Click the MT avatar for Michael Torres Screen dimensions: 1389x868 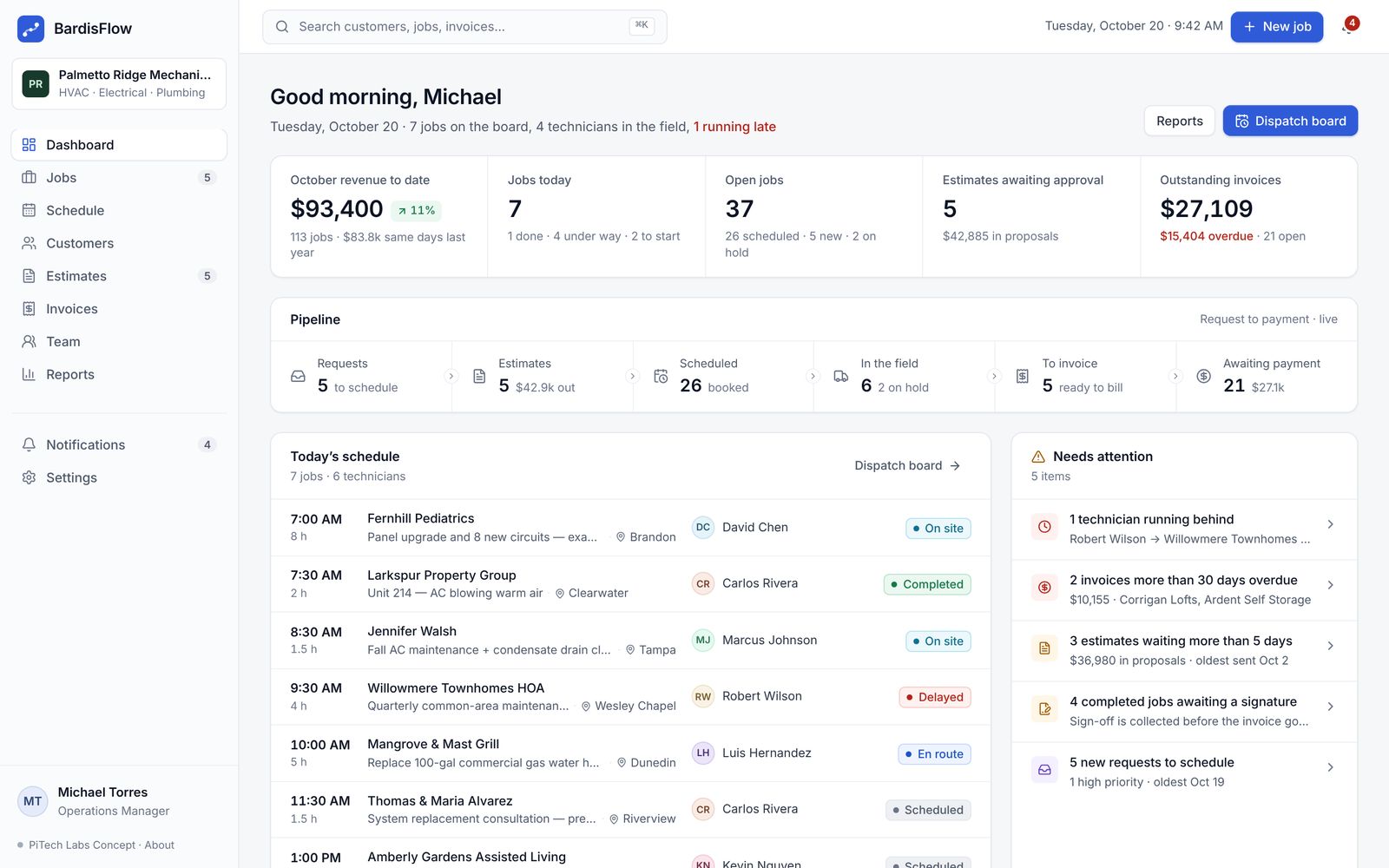pyautogui.click(x=33, y=801)
